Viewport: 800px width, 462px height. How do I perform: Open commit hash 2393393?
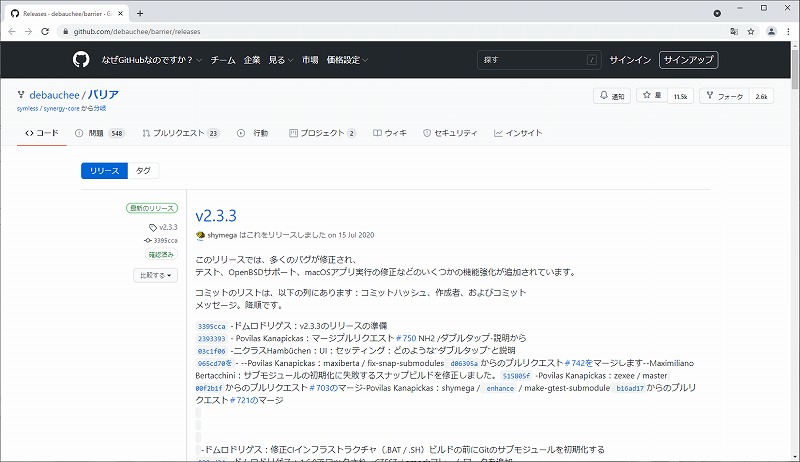coord(211,339)
